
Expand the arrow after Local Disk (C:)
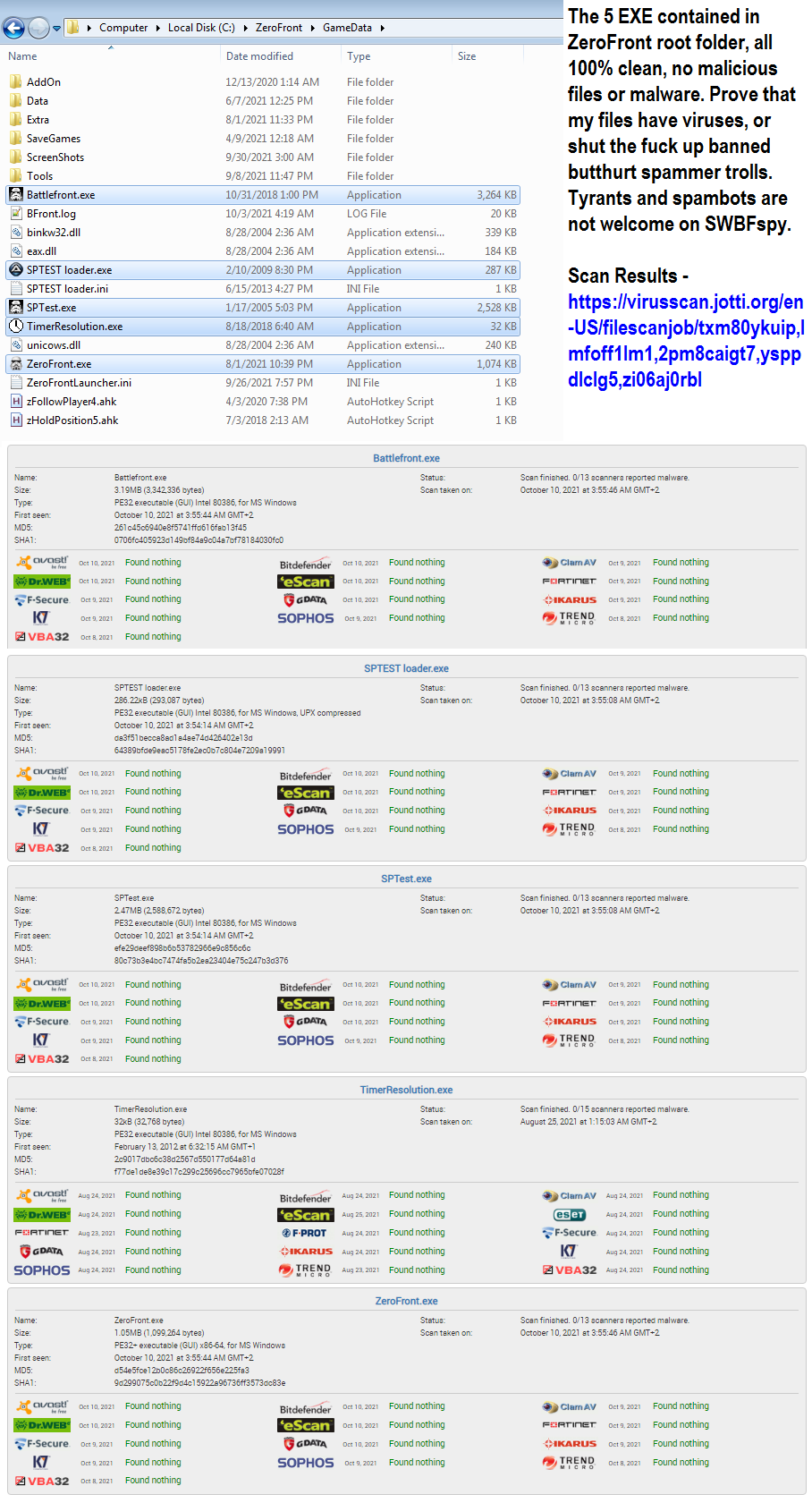point(246,28)
